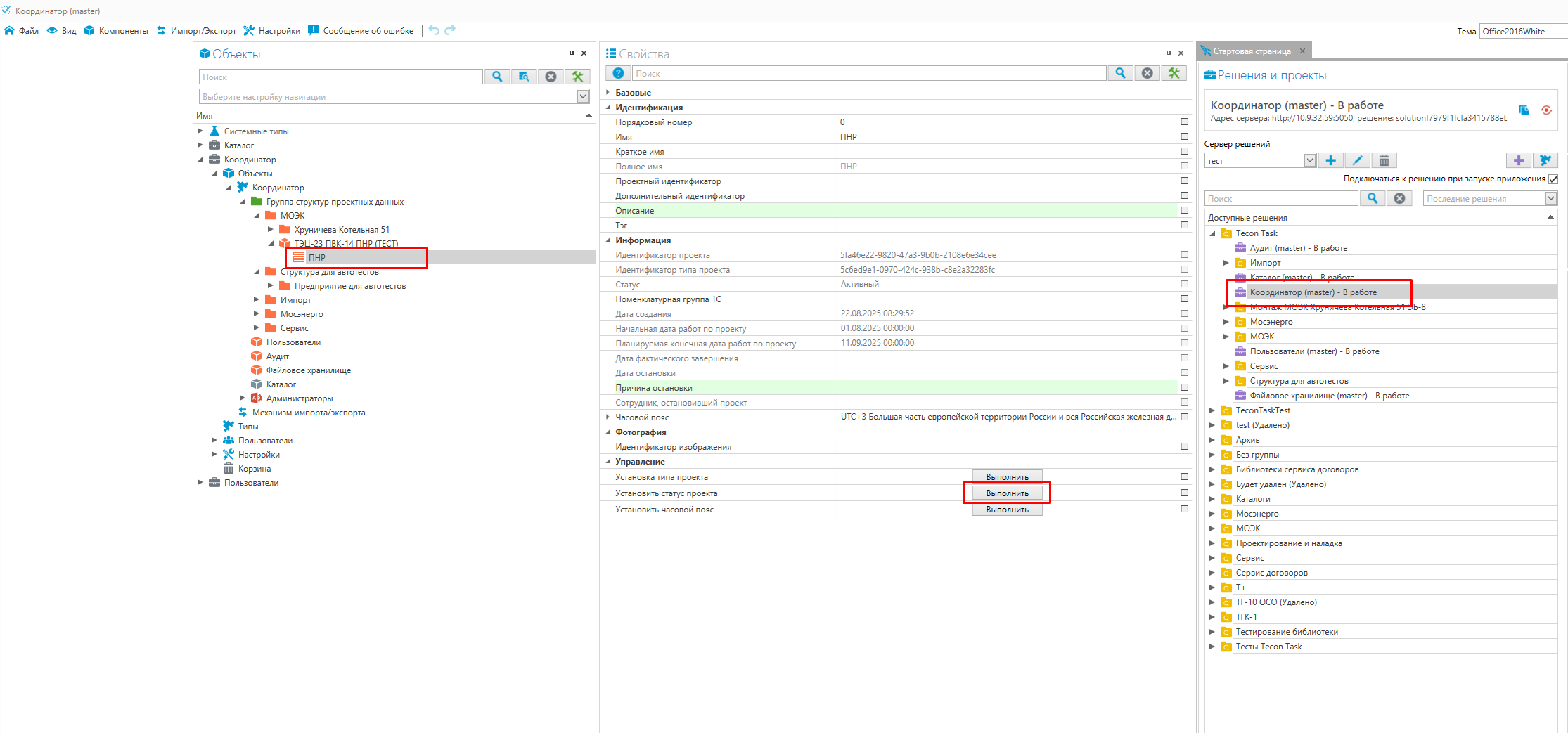Click the blue plus to add solution server

(x=1330, y=161)
